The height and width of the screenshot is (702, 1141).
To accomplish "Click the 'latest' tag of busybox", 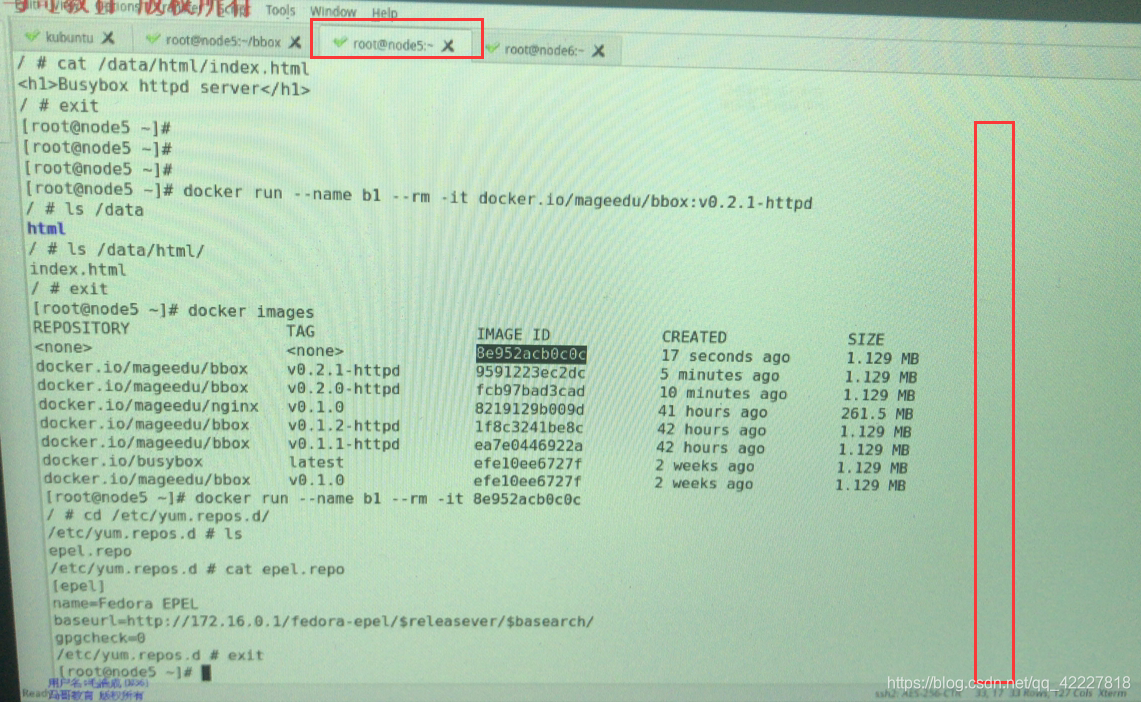I will [x=316, y=462].
